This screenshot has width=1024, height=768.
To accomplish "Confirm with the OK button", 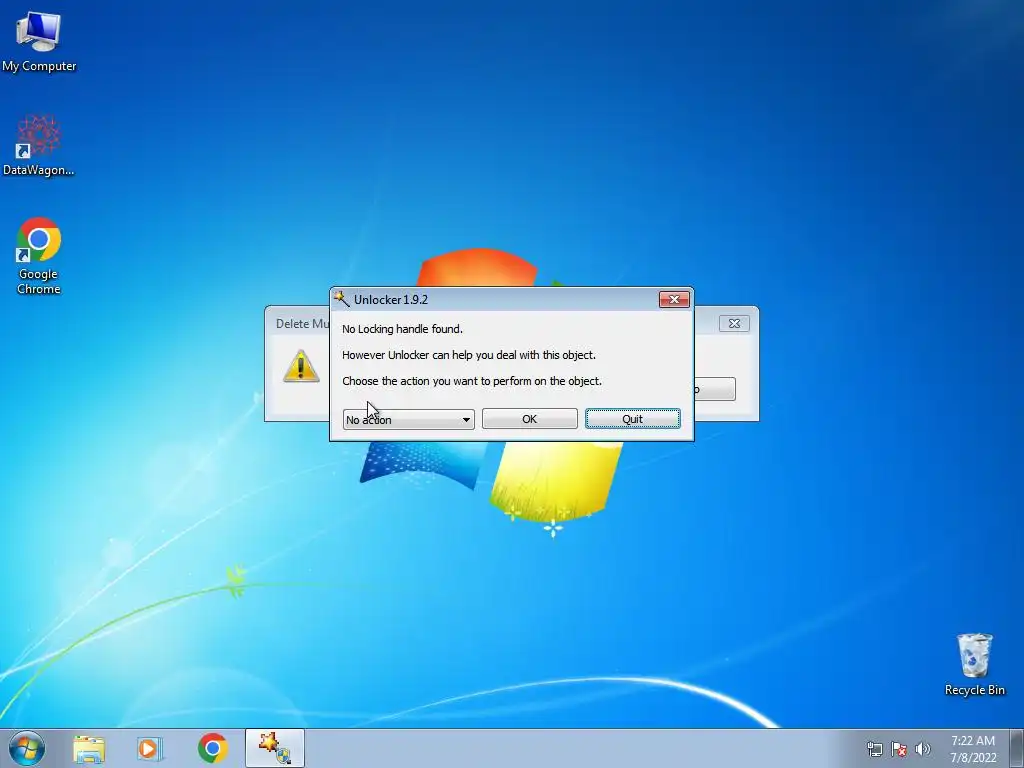I will click(530, 419).
